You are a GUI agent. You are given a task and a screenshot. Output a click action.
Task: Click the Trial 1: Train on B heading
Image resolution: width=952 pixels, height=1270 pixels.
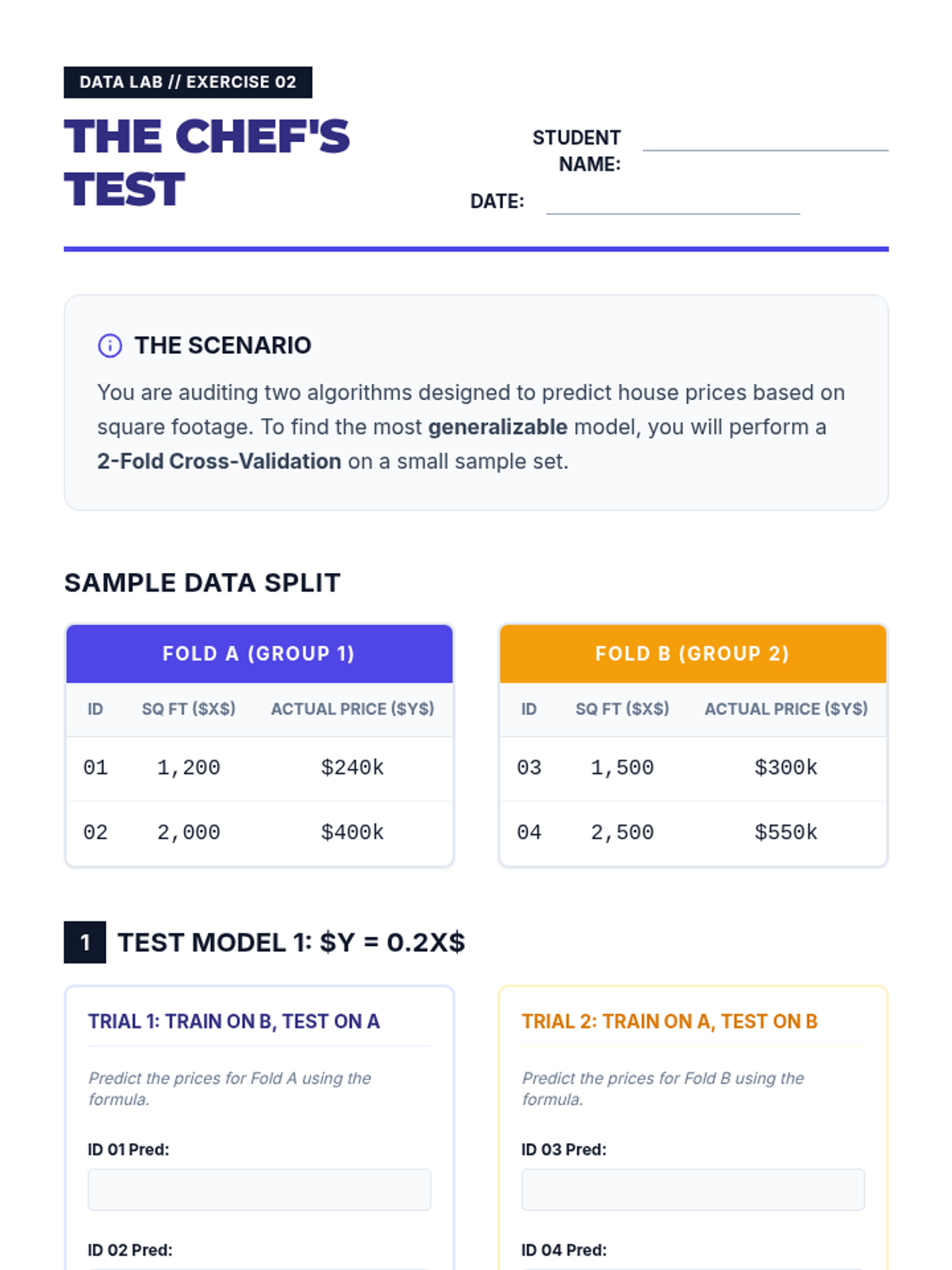[234, 1022]
